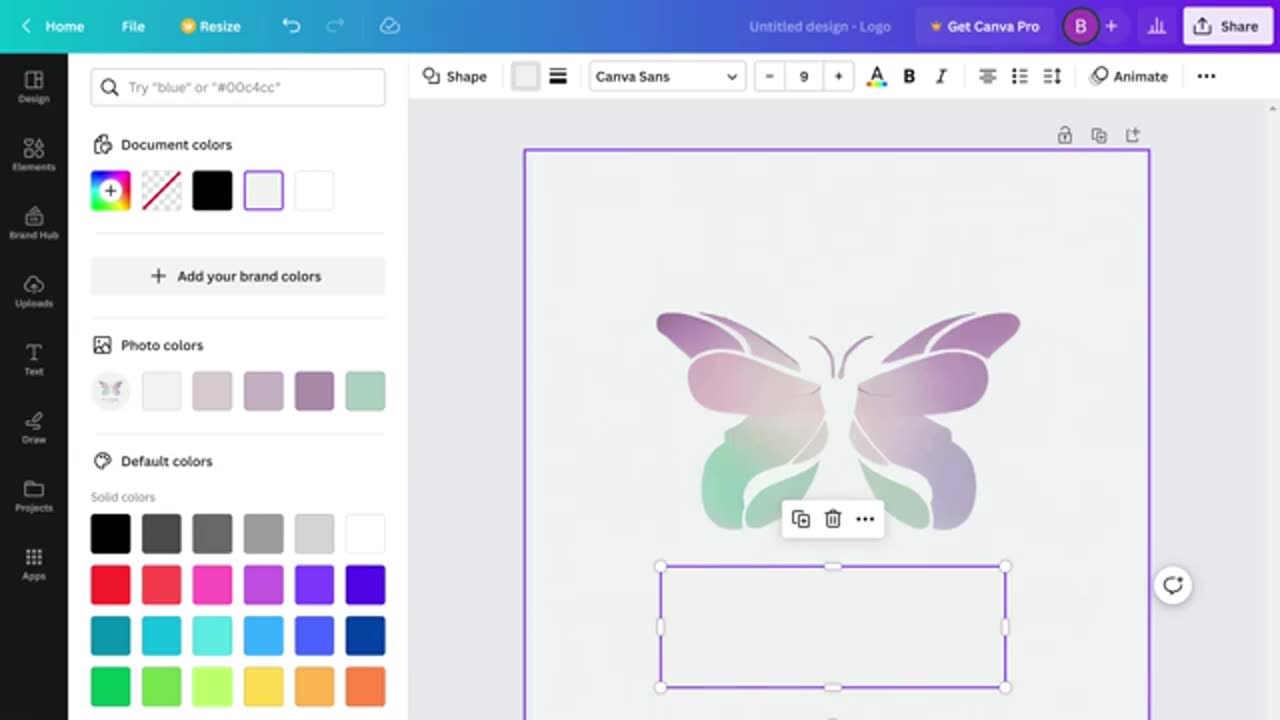Add a new document color with rainbow plus
The image size is (1280, 720).
[x=110, y=190]
